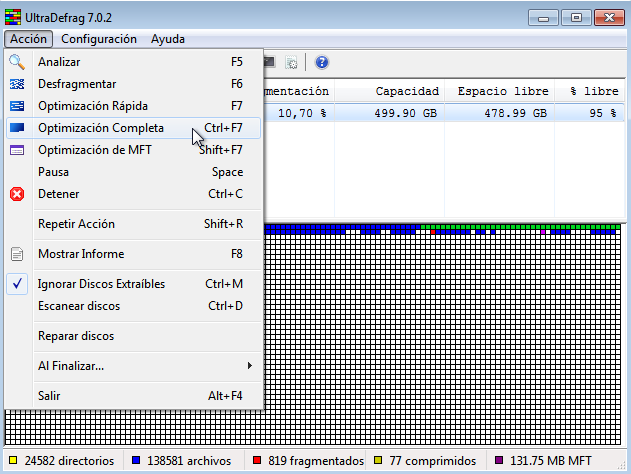Choose the Optimización Completa menu entry
The height and width of the screenshot is (474, 631).
100,128
